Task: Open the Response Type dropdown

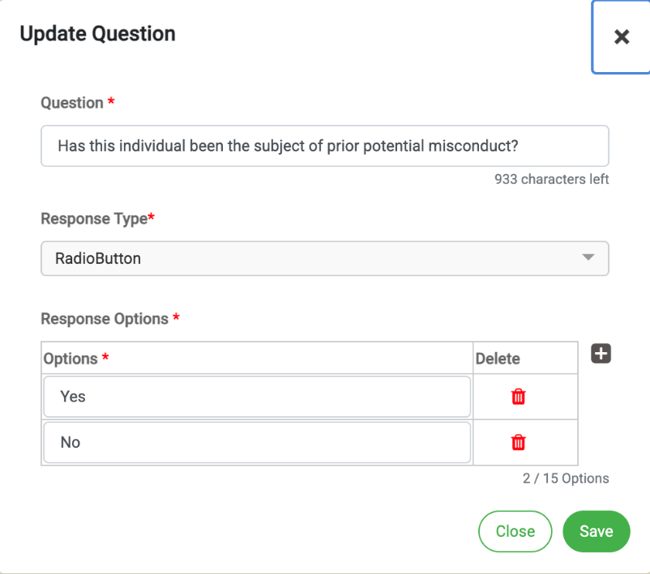Action: pyautogui.click(x=324, y=258)
